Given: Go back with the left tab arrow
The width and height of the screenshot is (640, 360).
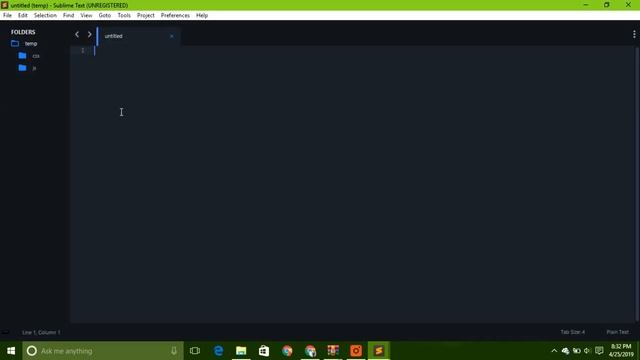Looking at the screenshot, I should click(77, 35).
